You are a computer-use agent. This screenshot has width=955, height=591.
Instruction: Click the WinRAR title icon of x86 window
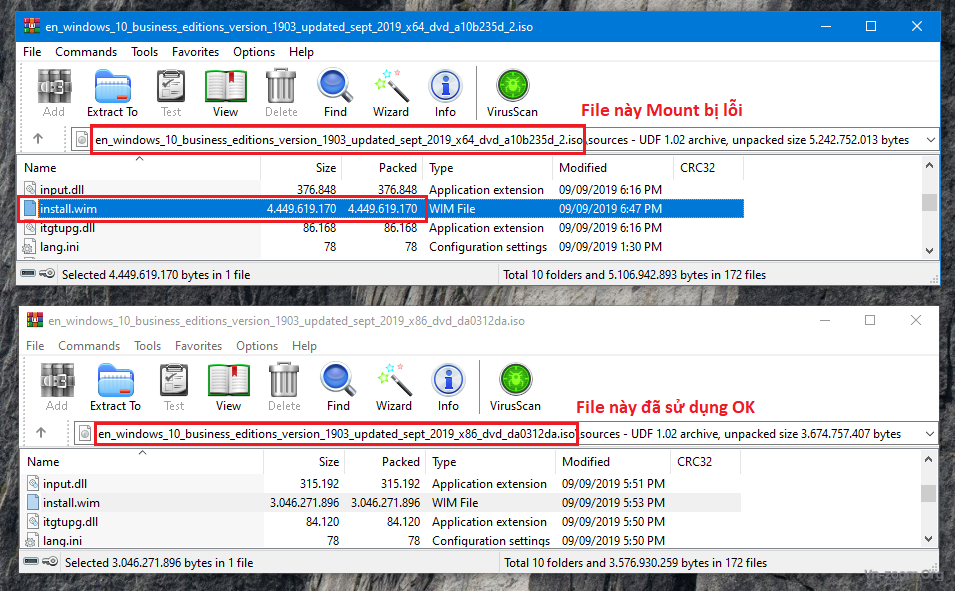coord(35,320)
